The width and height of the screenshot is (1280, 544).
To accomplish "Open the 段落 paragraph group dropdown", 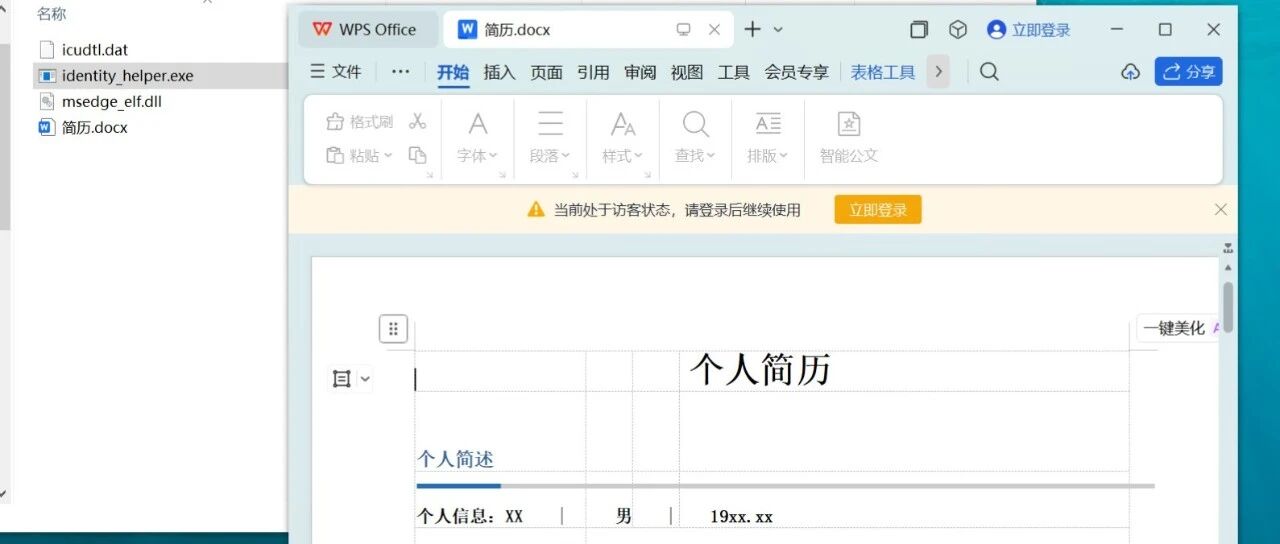I will pos(550,156).
